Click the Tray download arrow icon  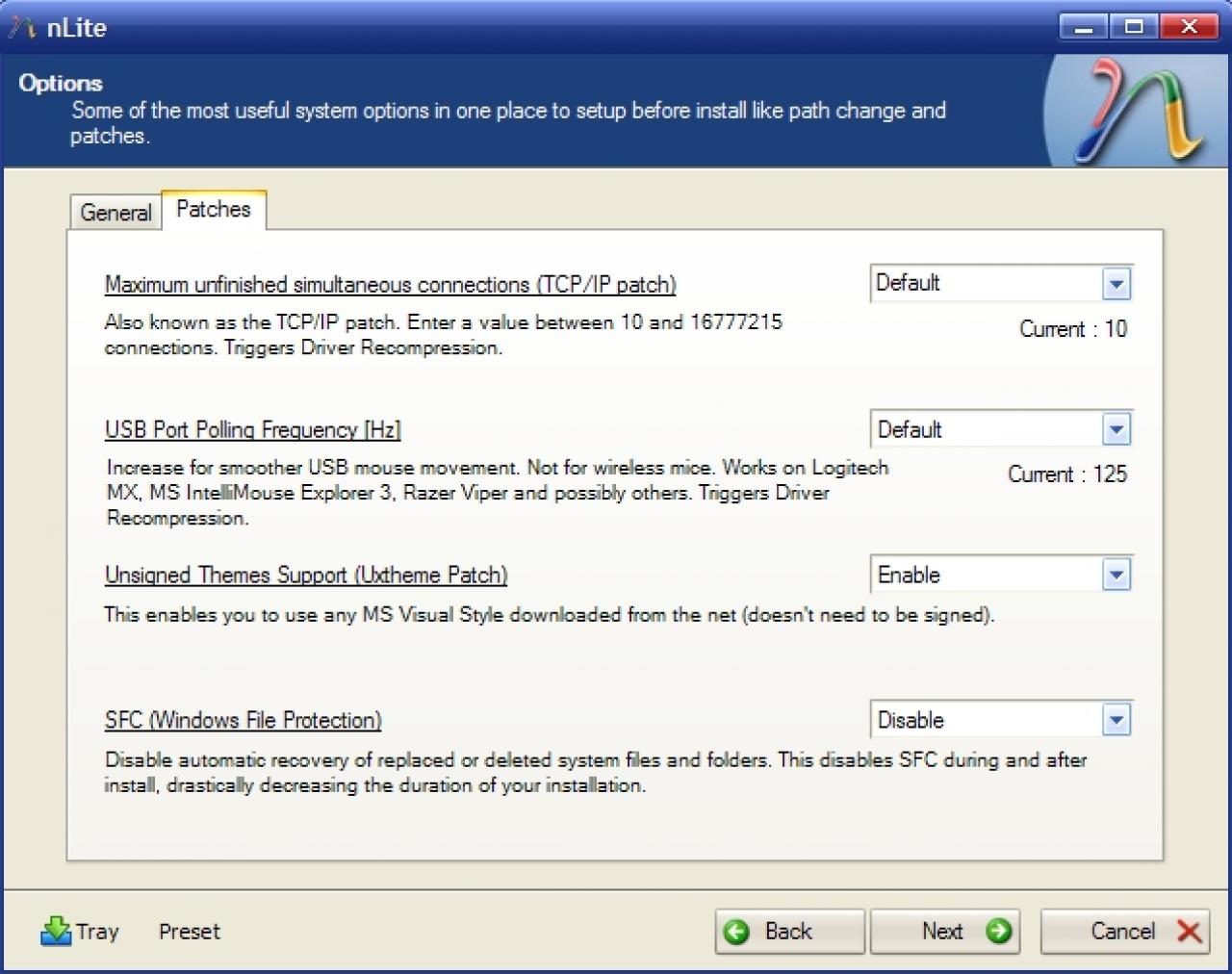click(56, 931)
